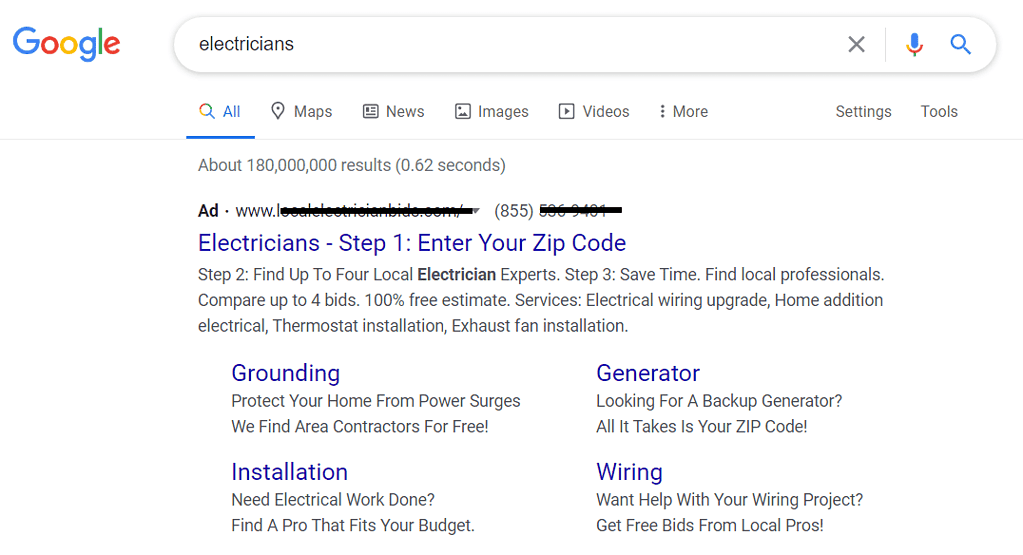Switch to the Images tab
This screenshot has width=1023, height=555.
[x=491, y=112]
